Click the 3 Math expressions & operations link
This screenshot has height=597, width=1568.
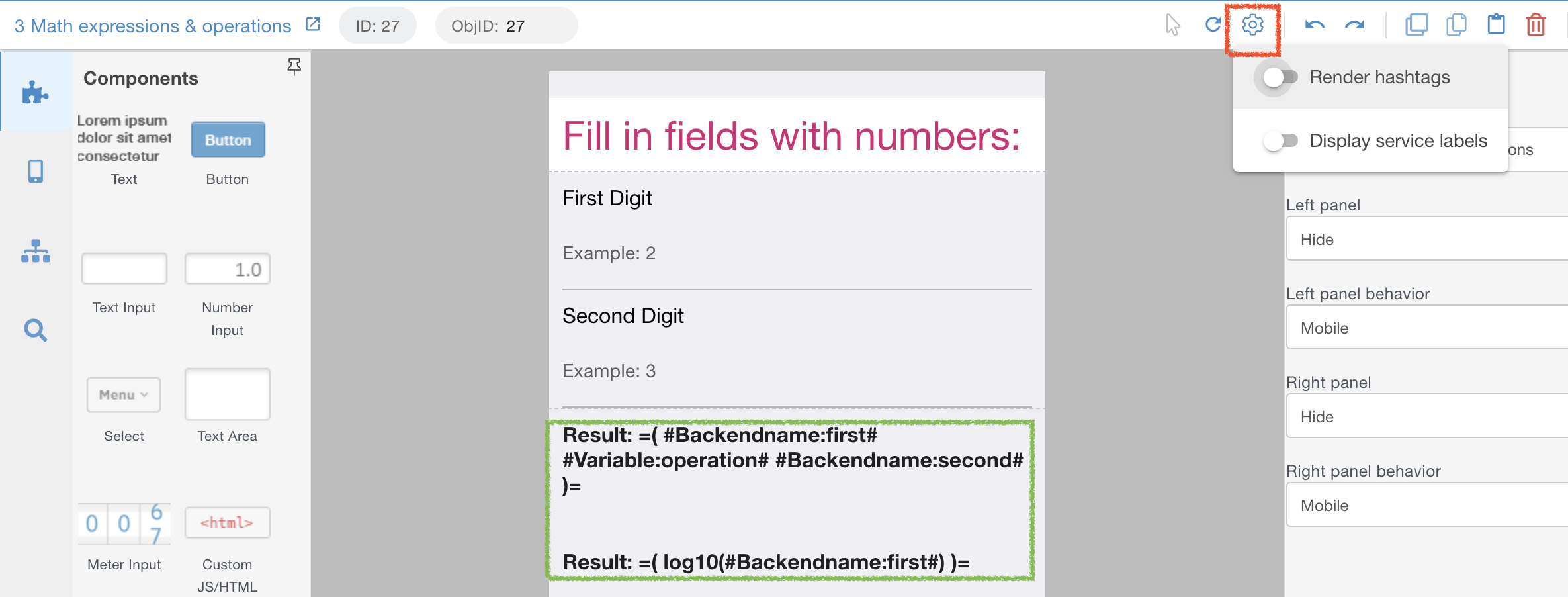(153, 26)
